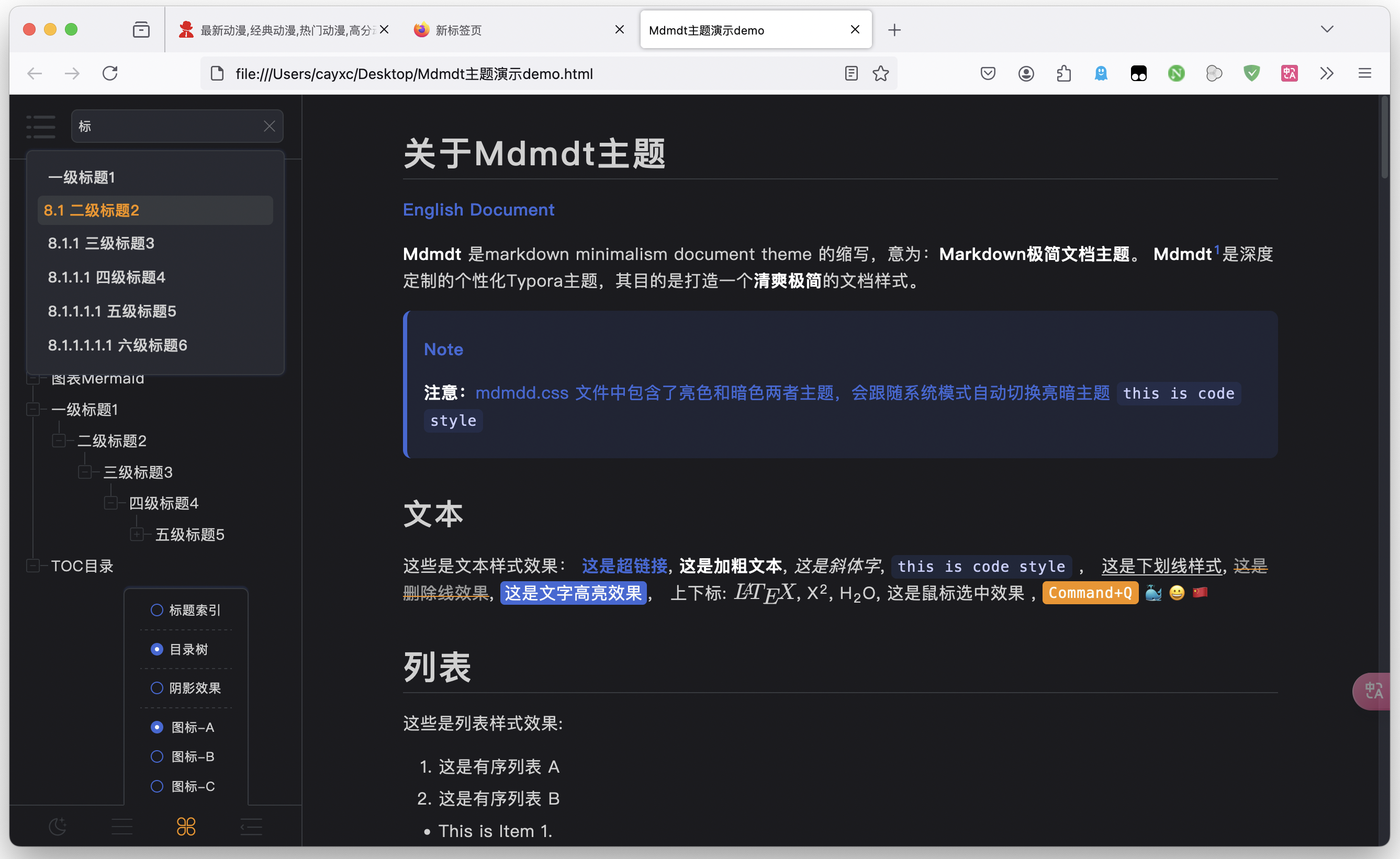Click the moon dark-mode icon in the sidebar footer
Viewport: 1400px width, 859px height.
[x=58, y=827]
